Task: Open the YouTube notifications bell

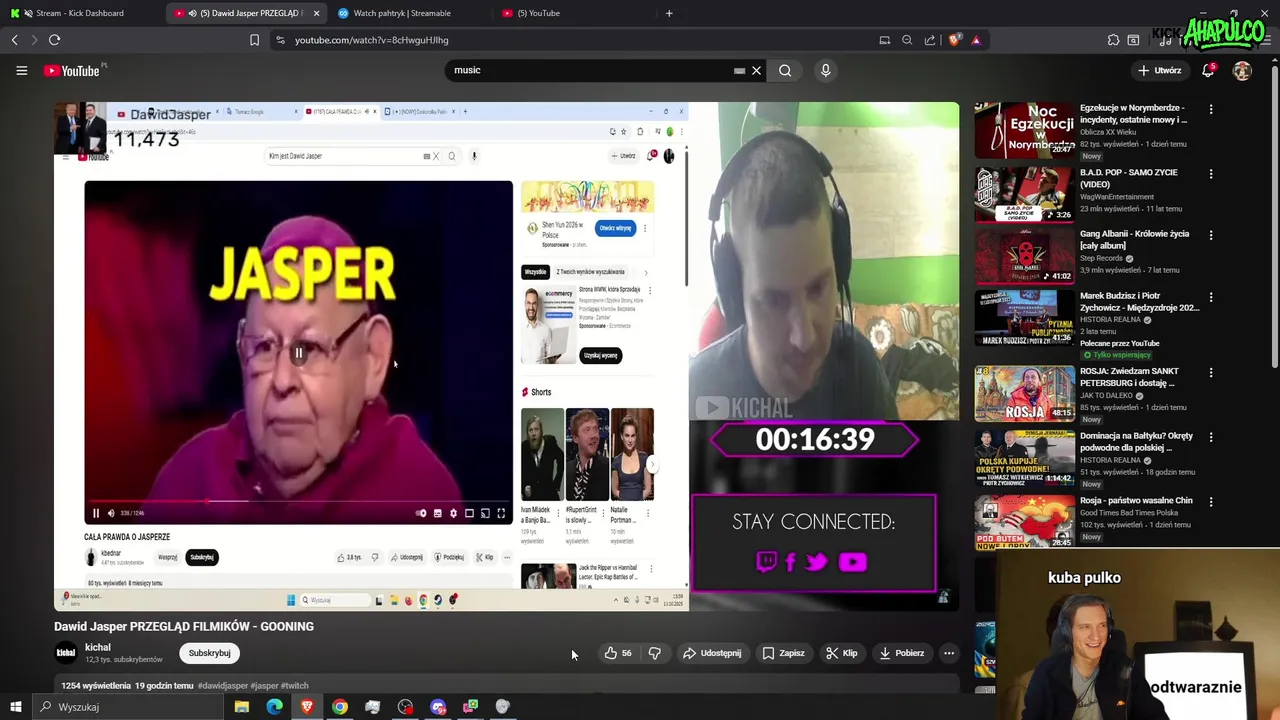Action: tap(1208, 70)
